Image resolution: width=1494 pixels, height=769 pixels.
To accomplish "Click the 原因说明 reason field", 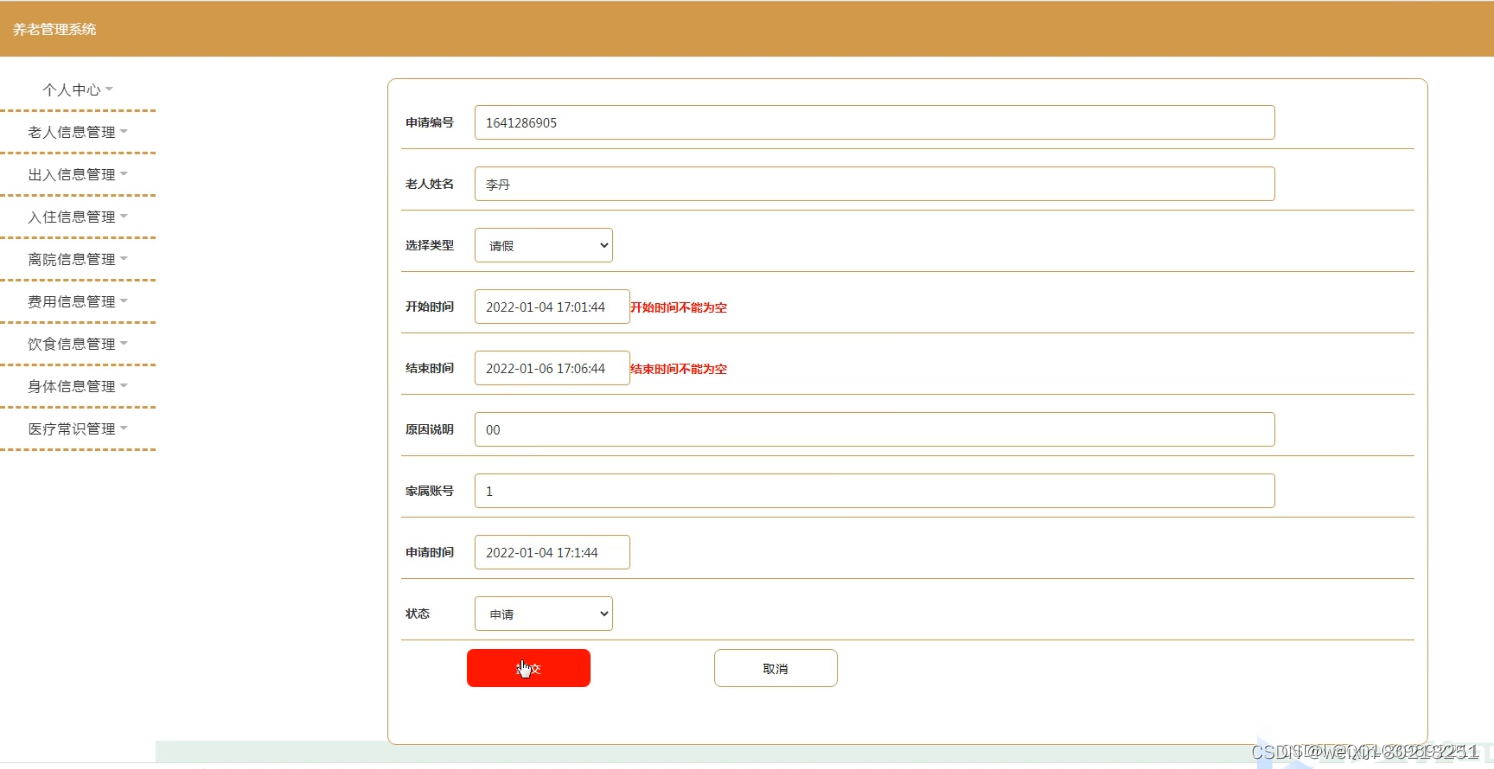I will [873, 429].
